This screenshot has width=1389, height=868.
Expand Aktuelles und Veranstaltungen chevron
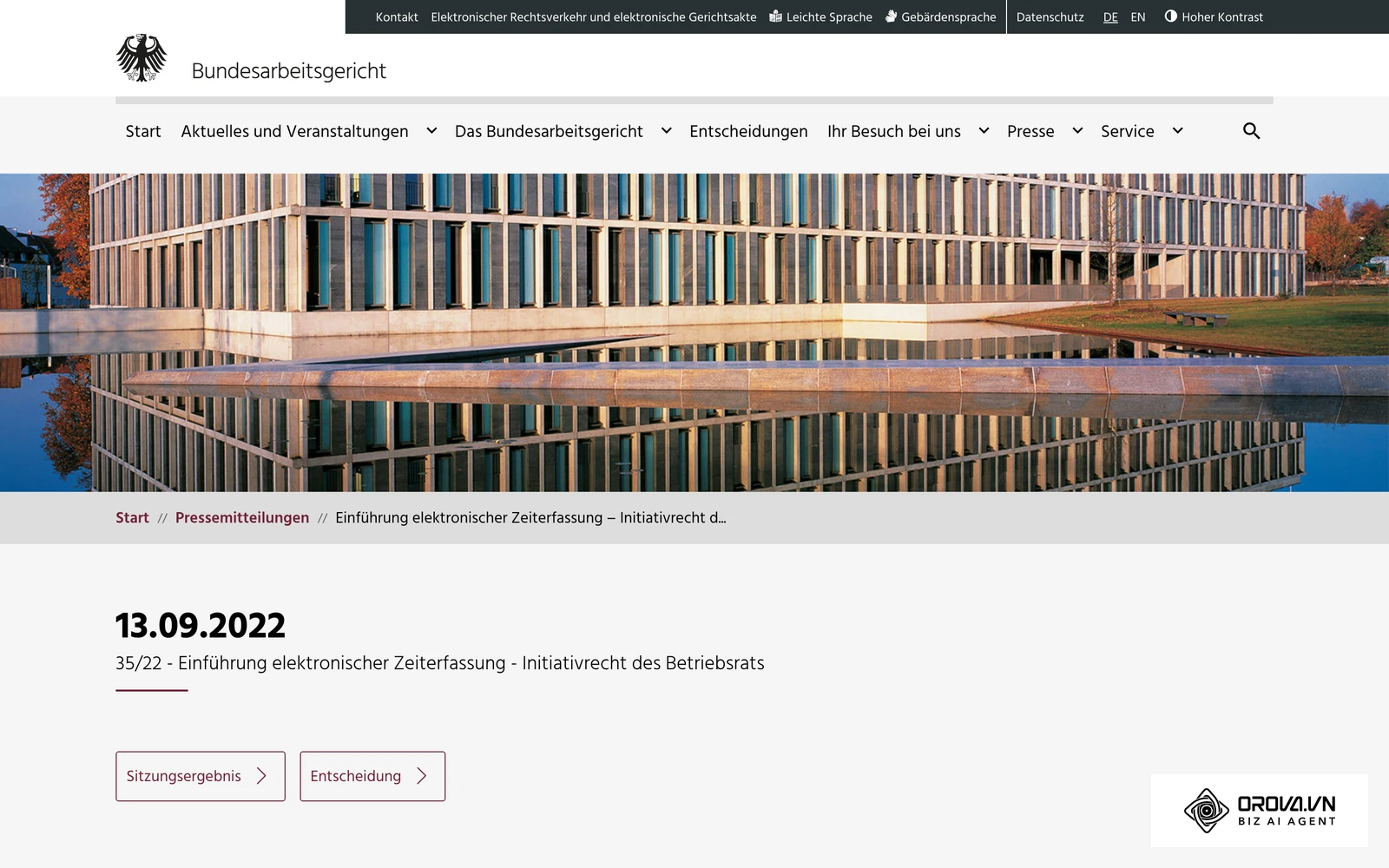[431, 131]
